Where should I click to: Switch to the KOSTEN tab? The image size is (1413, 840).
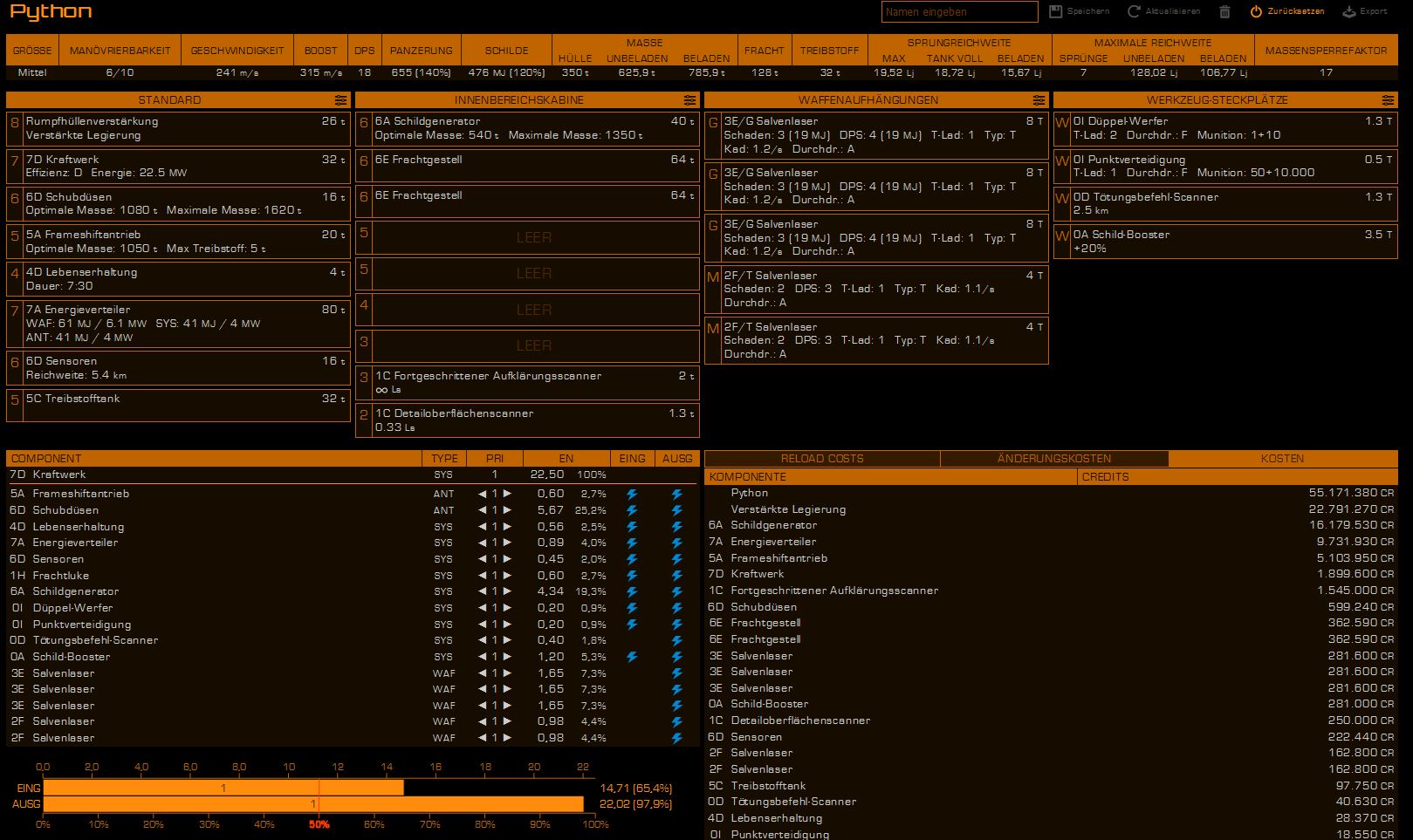[x=1283, y=458]
